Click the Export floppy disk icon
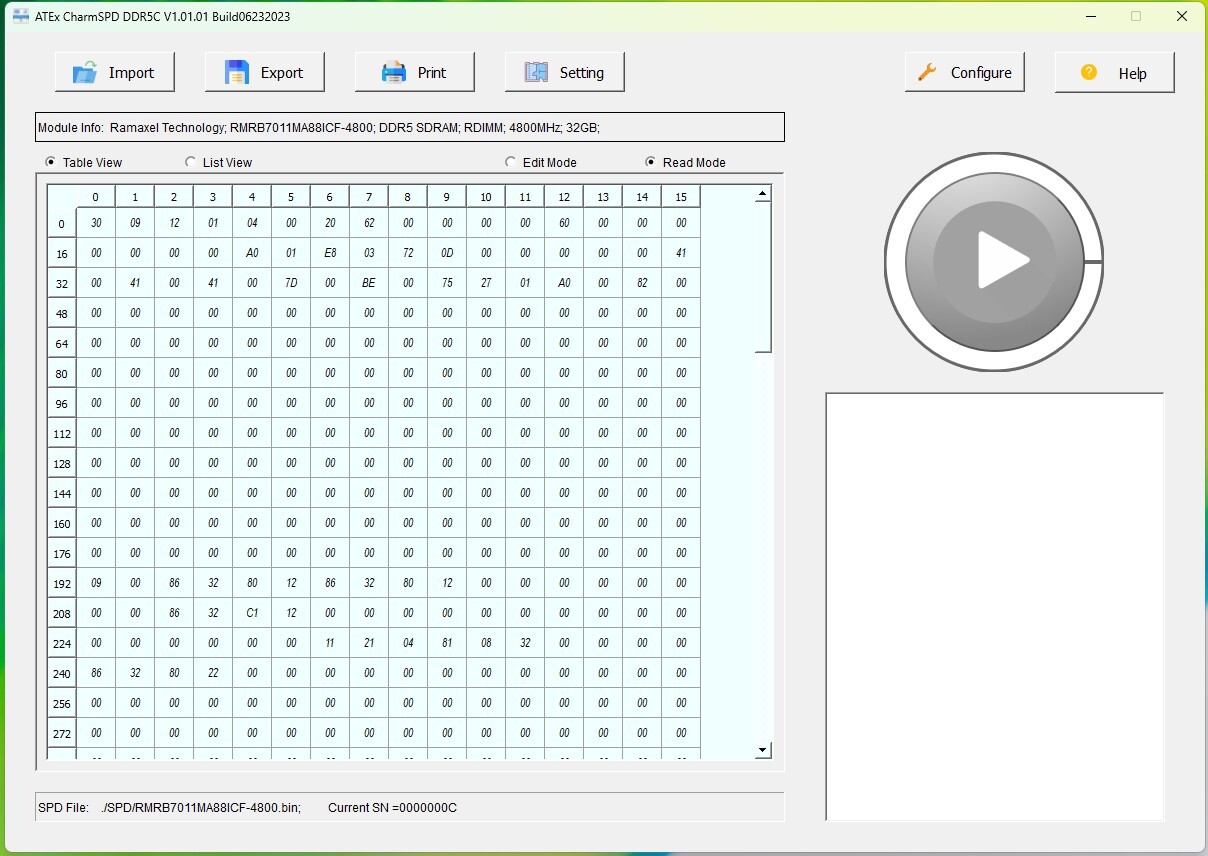Viewport: 1208px width, 856px height. click(237, 72)
